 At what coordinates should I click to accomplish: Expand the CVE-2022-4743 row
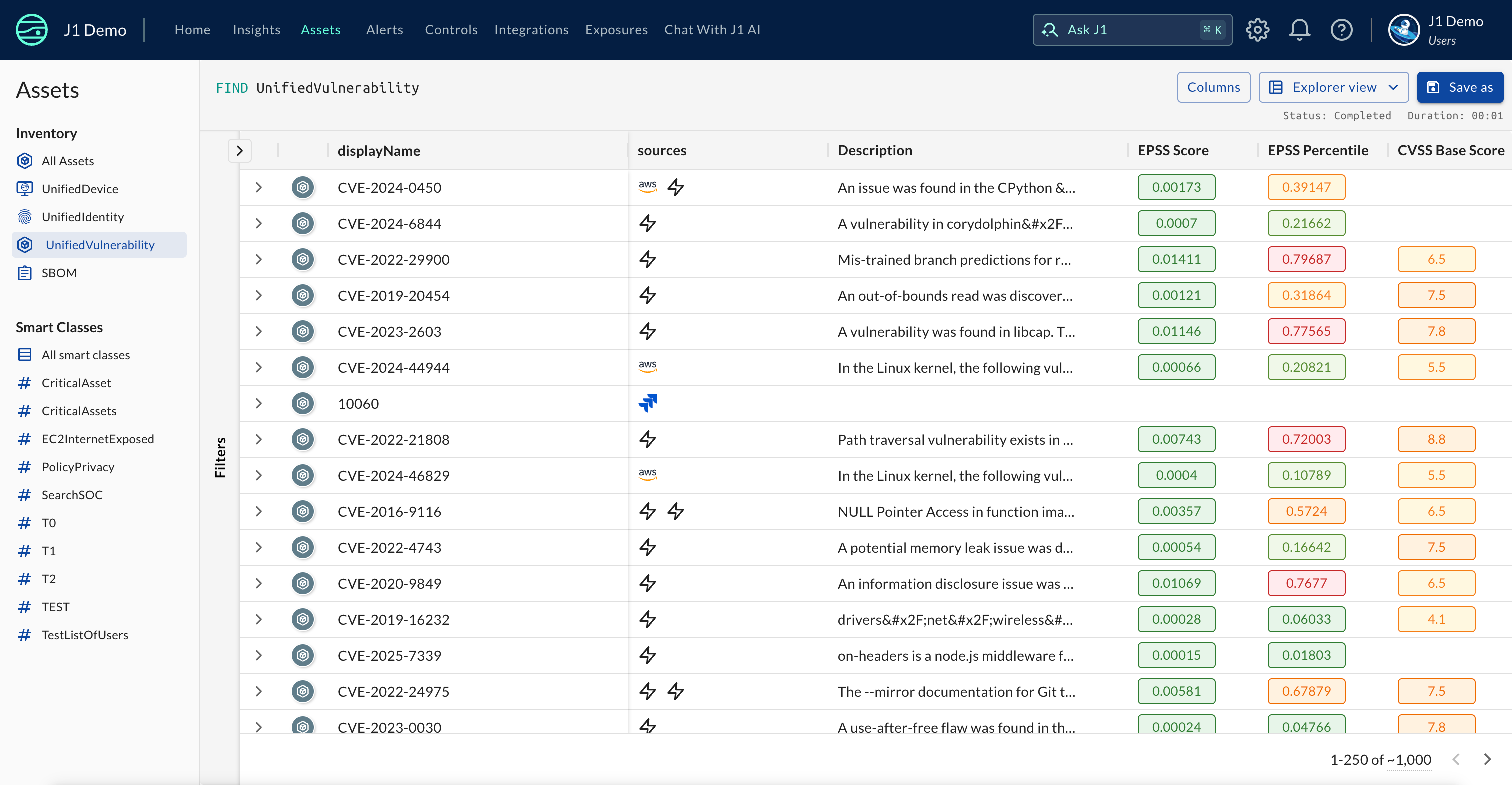(x=259, y=547)
